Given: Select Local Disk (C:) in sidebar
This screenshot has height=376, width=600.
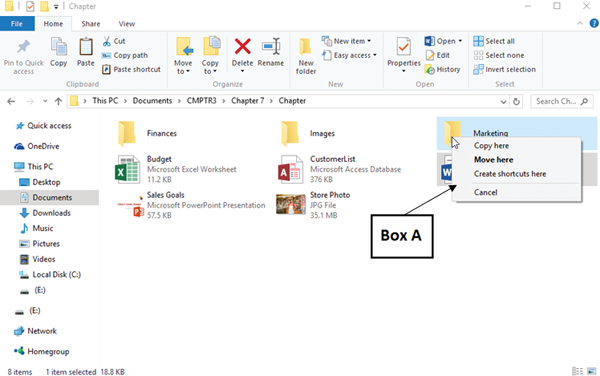Looking at the screenshot, I should pos(50,275).
